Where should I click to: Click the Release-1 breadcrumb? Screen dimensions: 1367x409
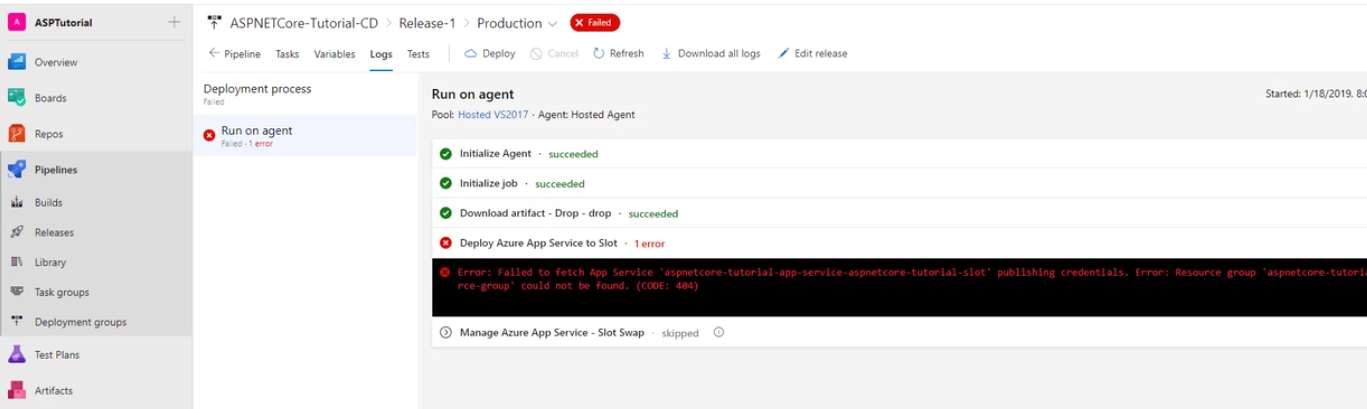[x=427, y=23]
